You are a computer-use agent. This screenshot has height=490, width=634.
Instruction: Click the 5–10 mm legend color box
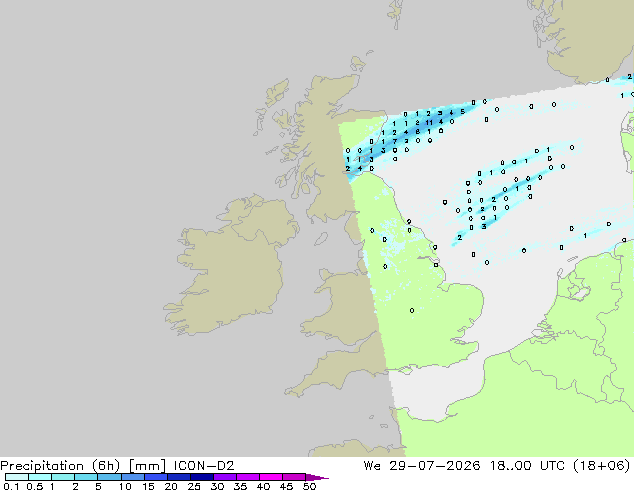(x=109, y=477)
